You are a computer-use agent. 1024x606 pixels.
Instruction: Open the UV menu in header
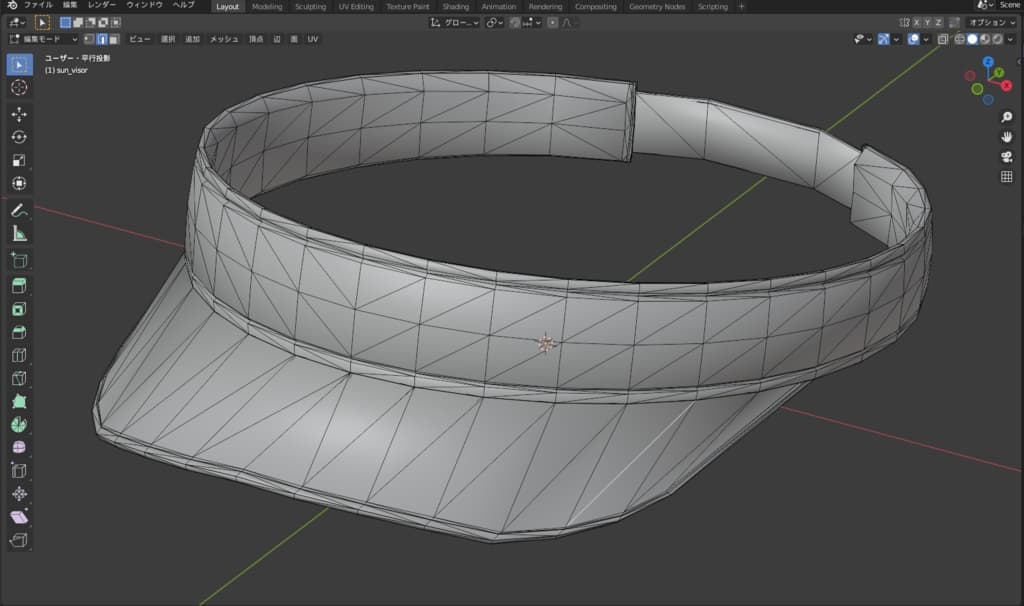pyautogui.click(x=313, y=39)
